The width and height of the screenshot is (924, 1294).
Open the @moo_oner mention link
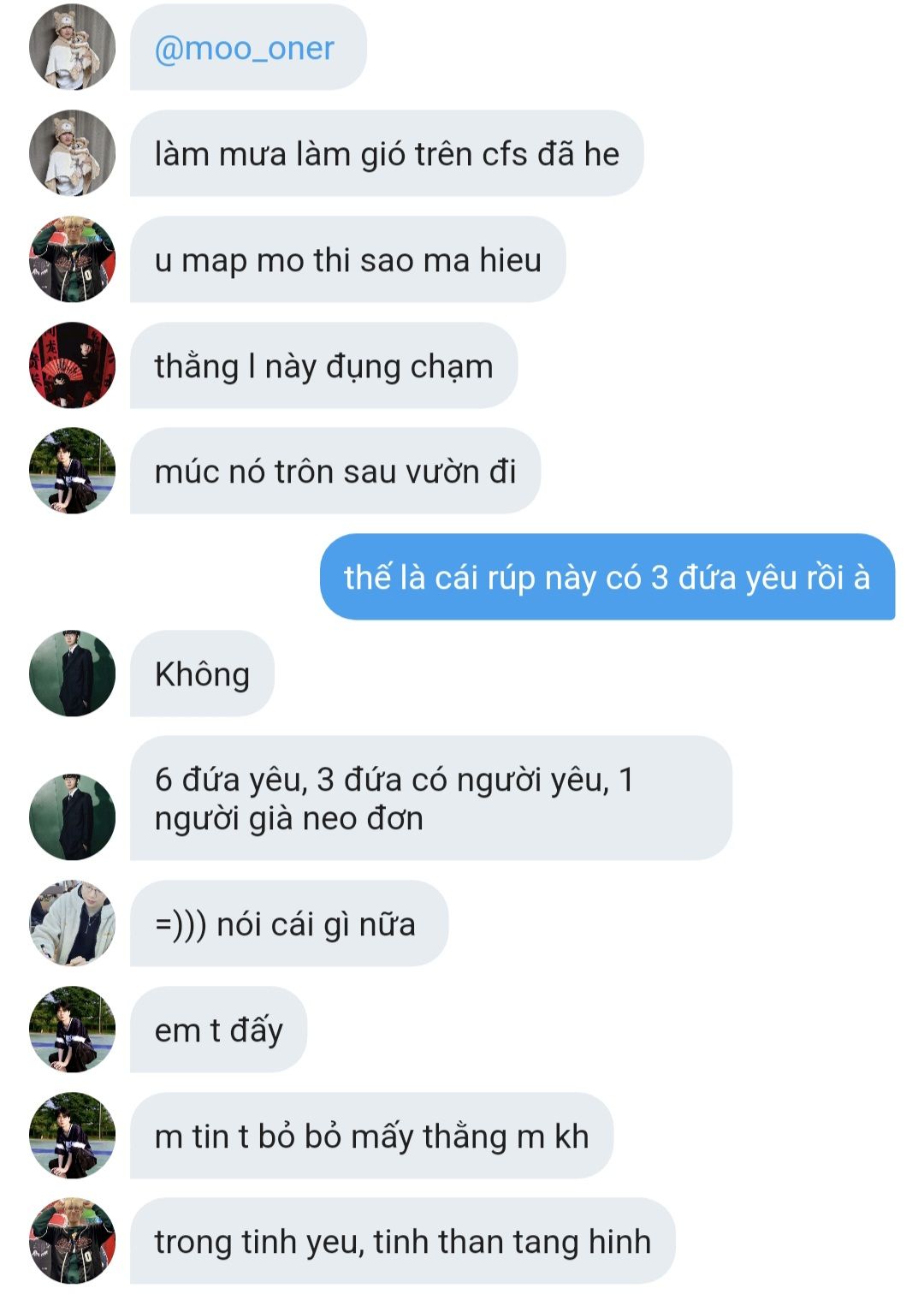[x=244, y=48]
